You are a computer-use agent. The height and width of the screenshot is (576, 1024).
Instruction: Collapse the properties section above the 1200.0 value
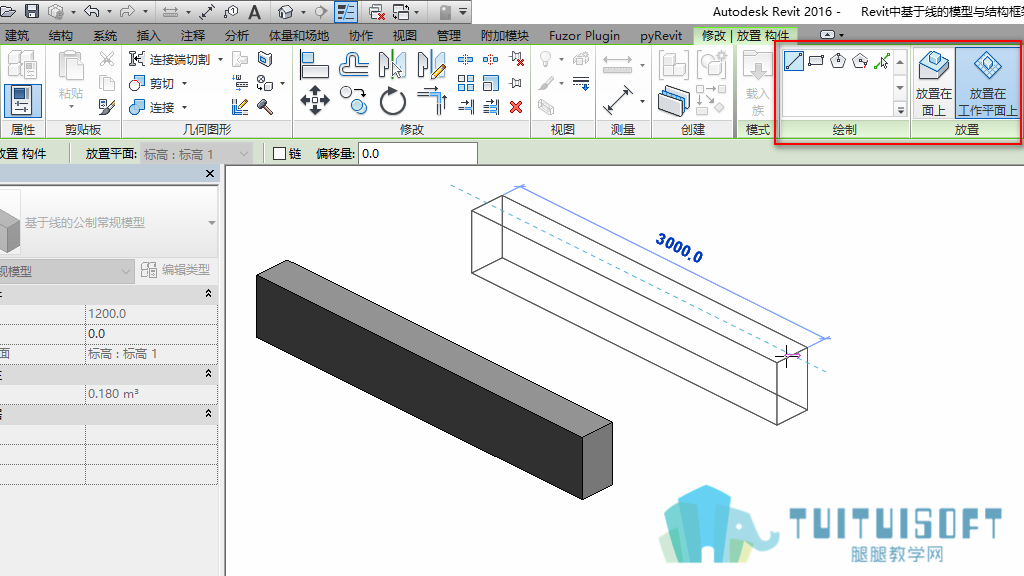pyautogui.click(x=208, y=294)
